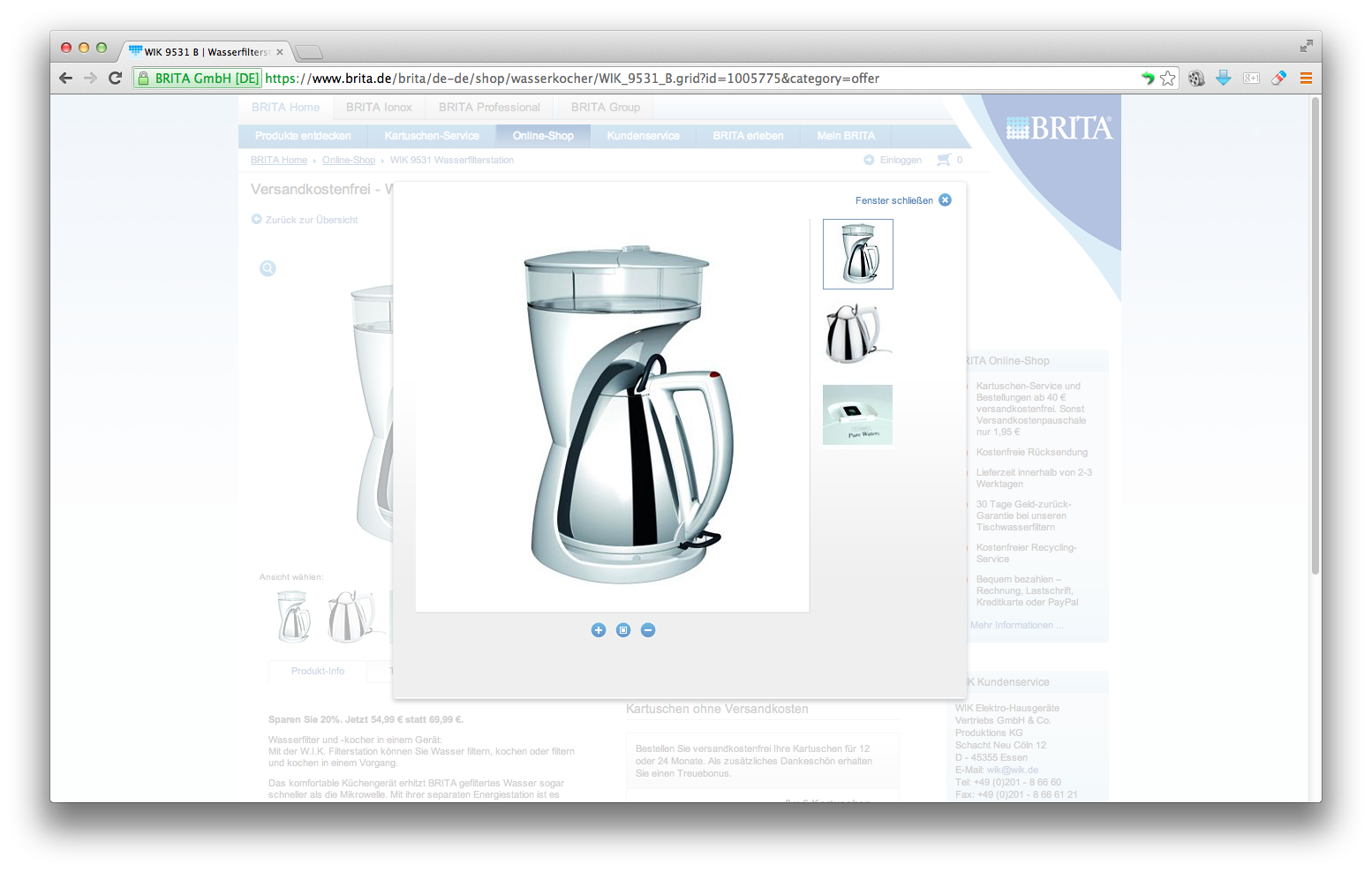Click the Einloggen login link

(x=901, y=160)
